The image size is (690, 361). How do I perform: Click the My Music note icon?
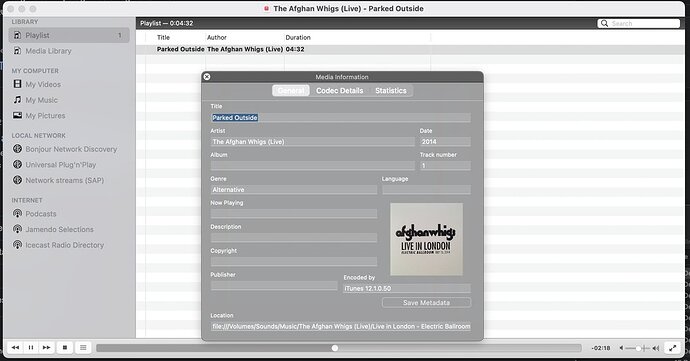17,100
